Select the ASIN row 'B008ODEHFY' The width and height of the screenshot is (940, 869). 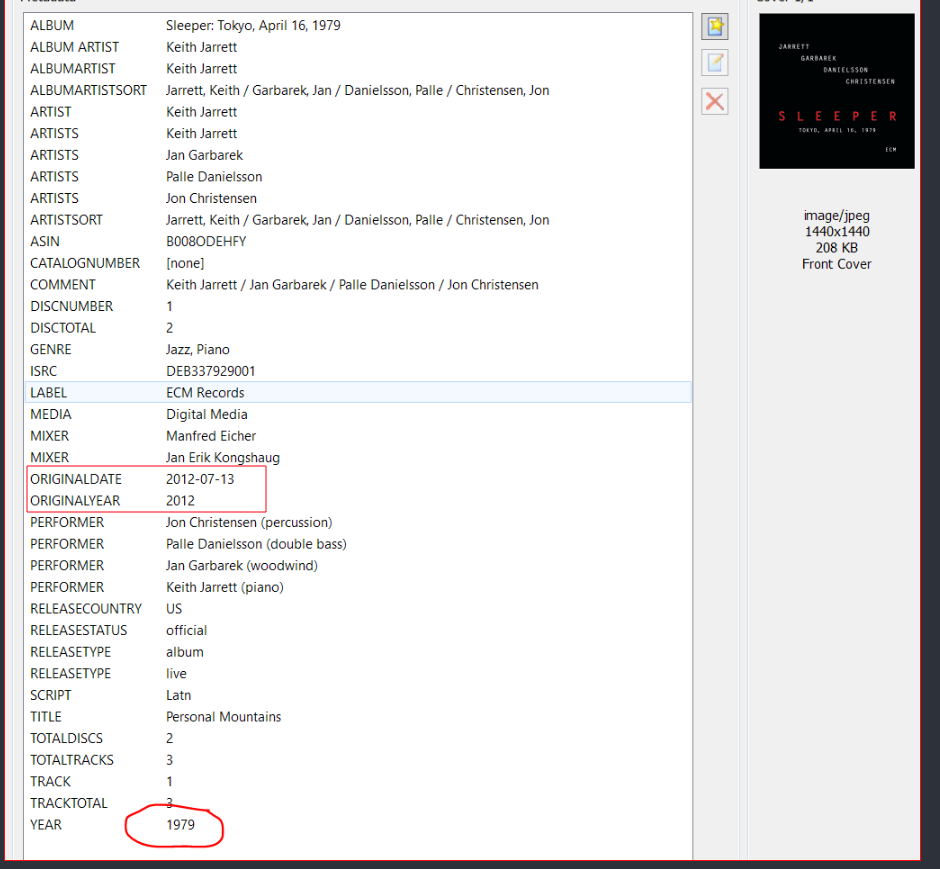pyautogui.click(x=358, y=242)
